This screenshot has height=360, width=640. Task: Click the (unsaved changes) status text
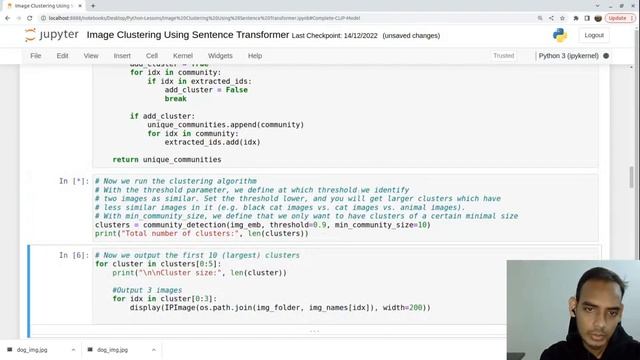coord(411,36)
